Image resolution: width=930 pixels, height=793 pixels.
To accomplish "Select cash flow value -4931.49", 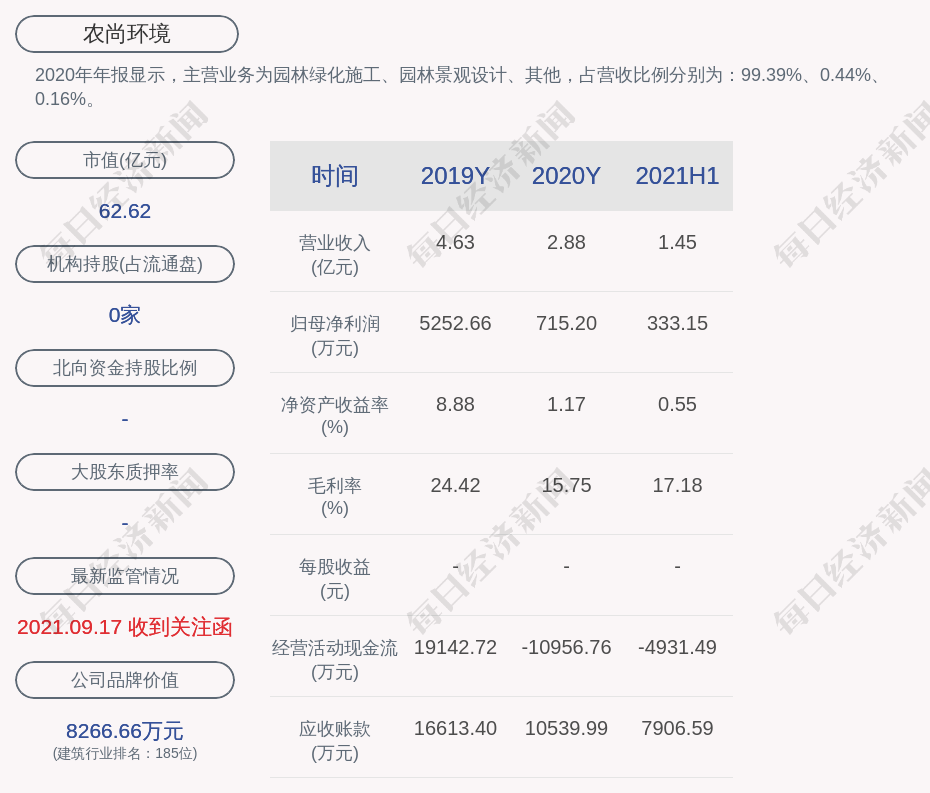I will [x=677, y=647].
